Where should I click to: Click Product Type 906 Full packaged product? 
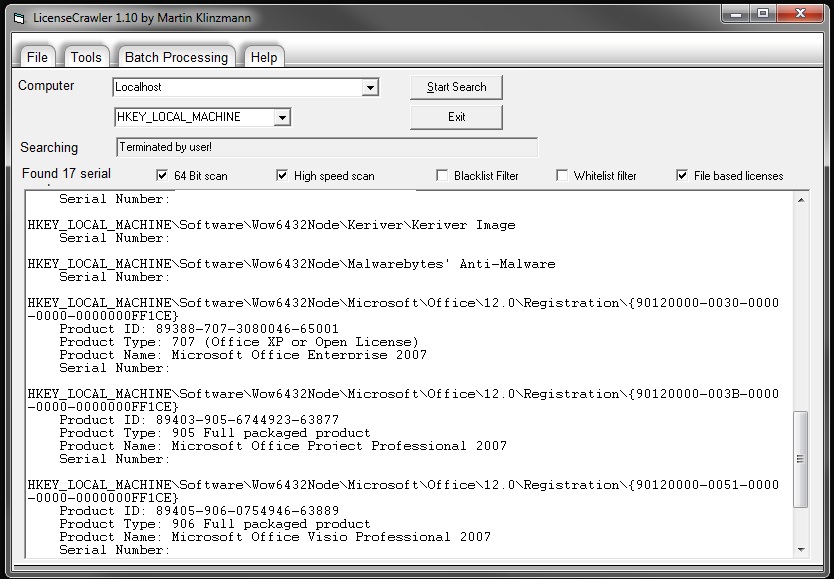tap(215, 524)
